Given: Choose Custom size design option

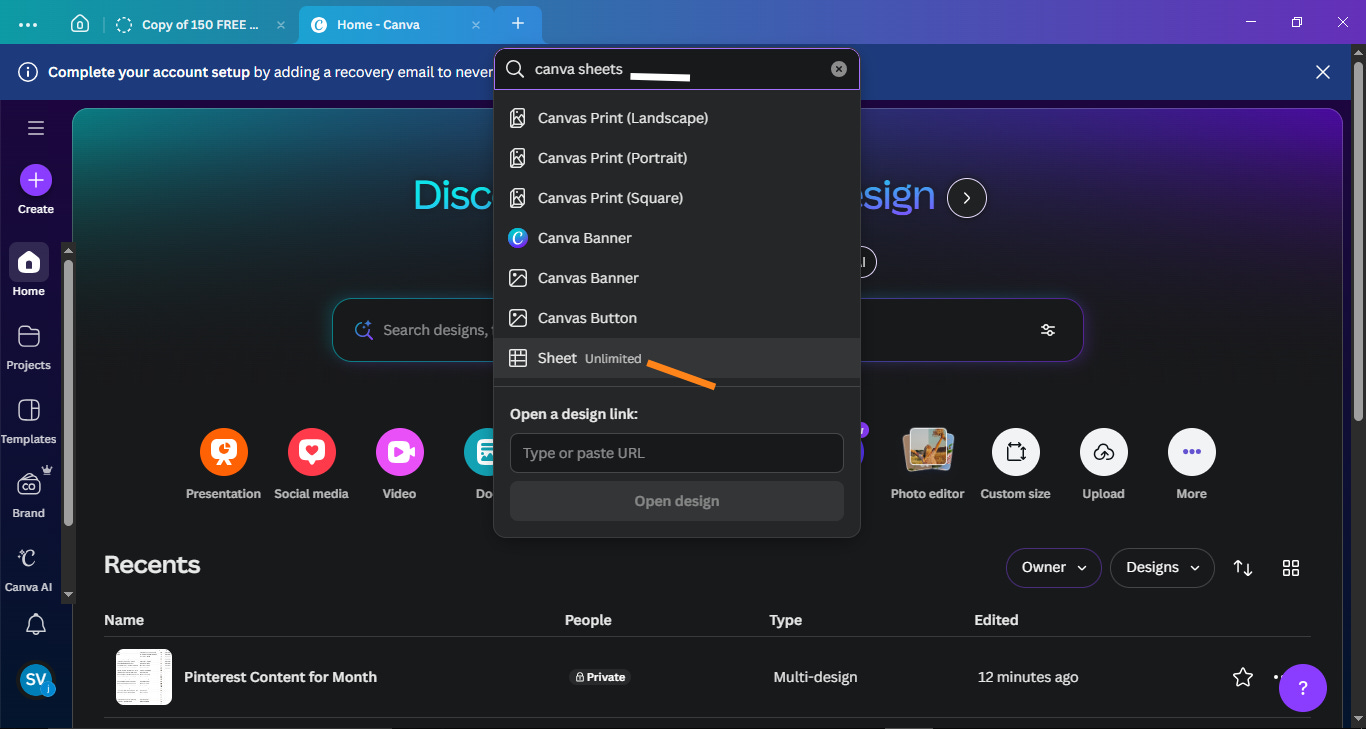Looking at the screenshot, I should tap(1016, 464).
